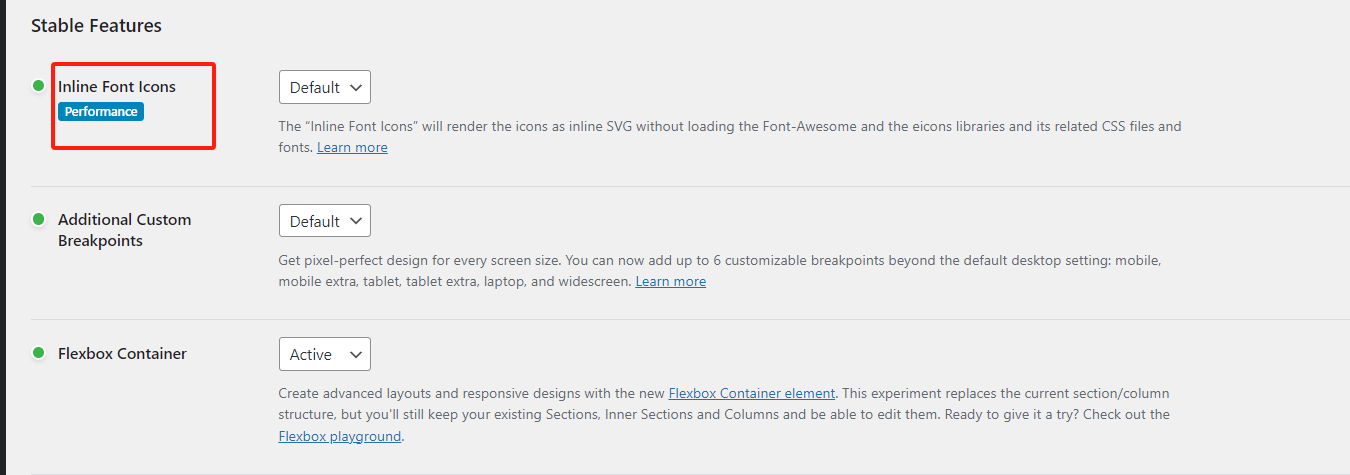Open Learn more link for Inline Font Icons
1350x475 pixels.
[x=352, y=148]
